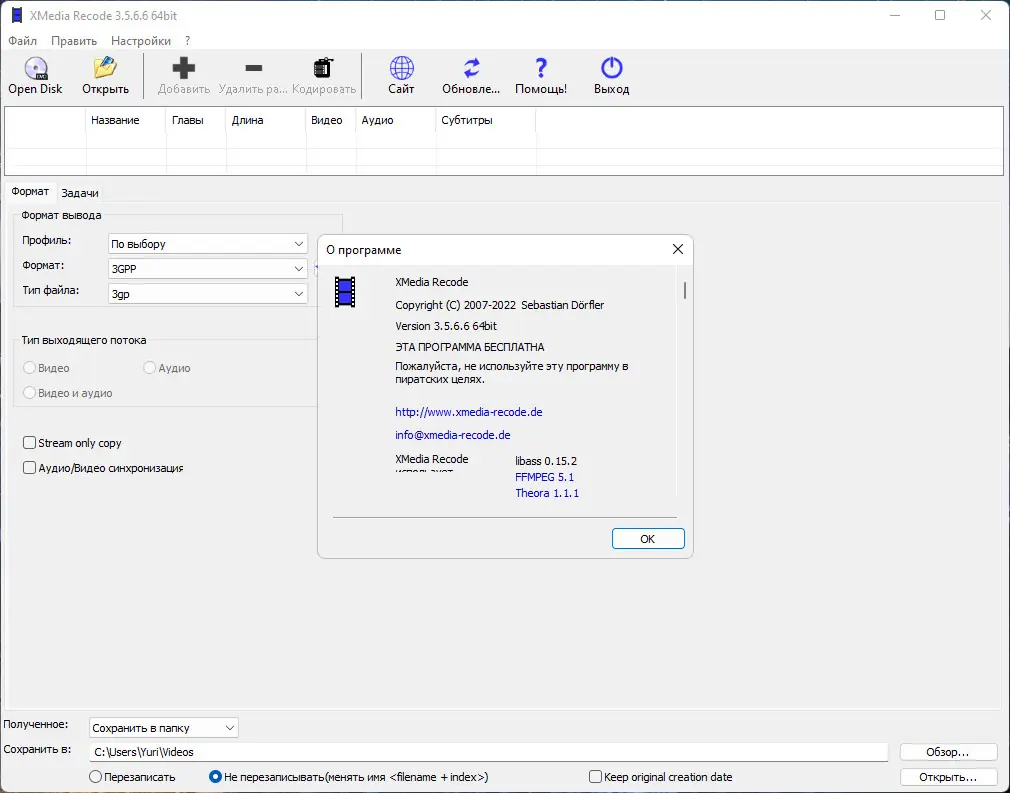Select the Перезаписывать radio button
The width and height of the screenshot is (1010, 793).
[x=95, y=776]
